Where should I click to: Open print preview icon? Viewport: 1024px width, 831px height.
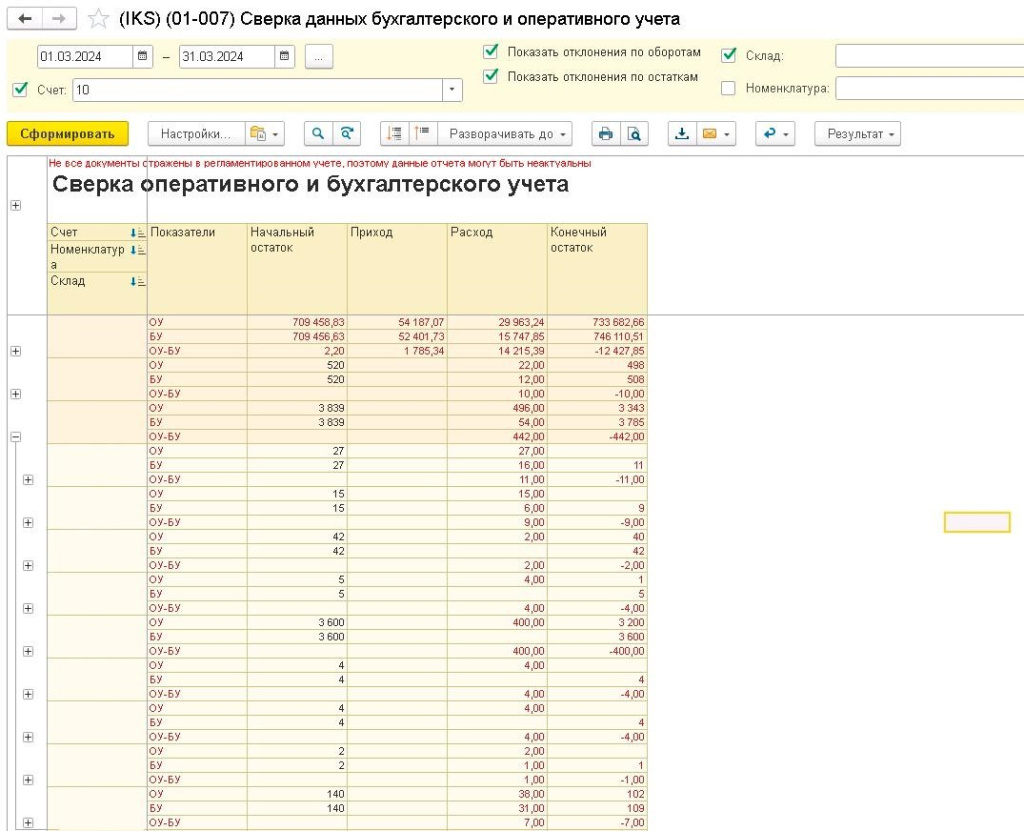(x=633, y=134)
